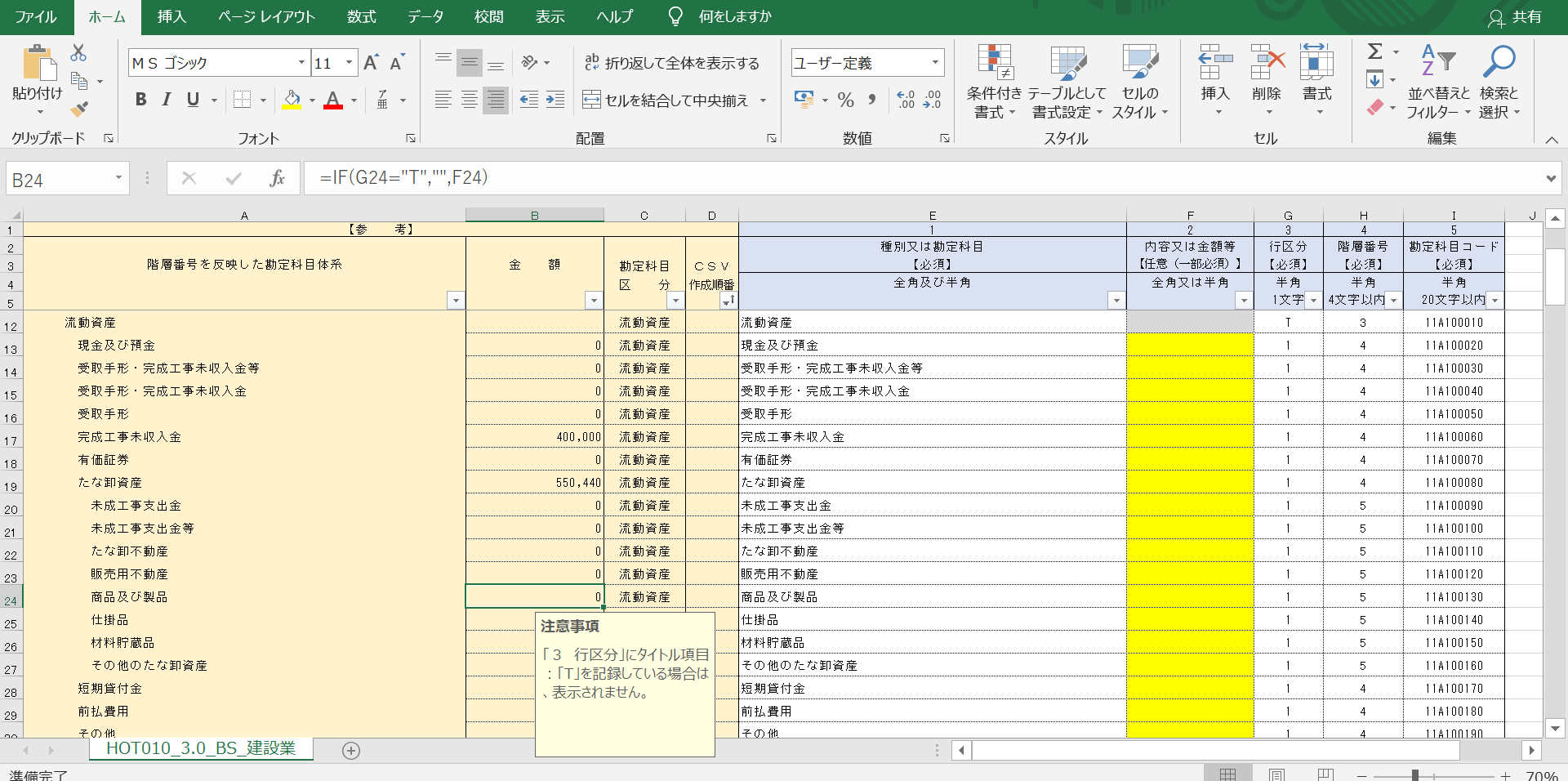Screen dimensions: 1568x781
Task: Open Cell Styles (セルのスタイル)
Action: tap(1140, 82)
